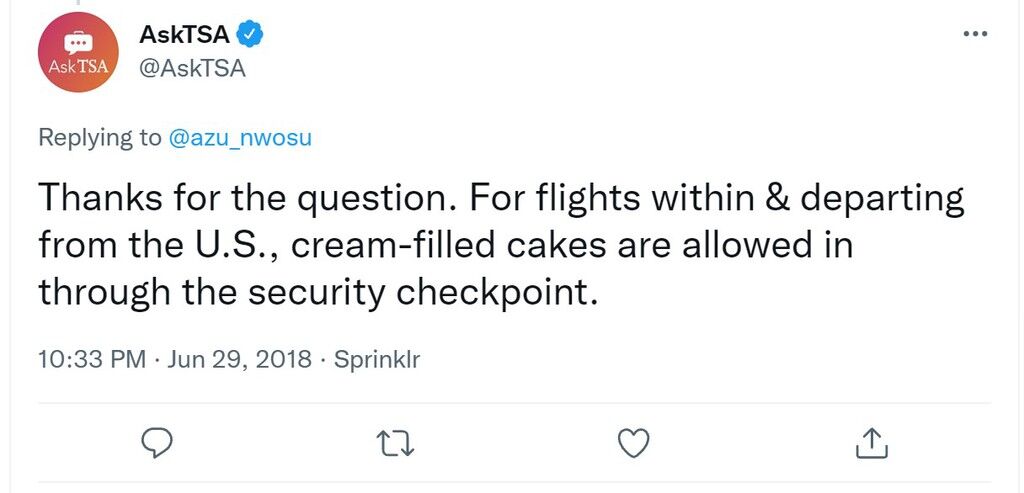Click the @AskTSA handle
The width and height of the screenshot is (1024, 493).
pyautogui.click(x=192, y=68)
